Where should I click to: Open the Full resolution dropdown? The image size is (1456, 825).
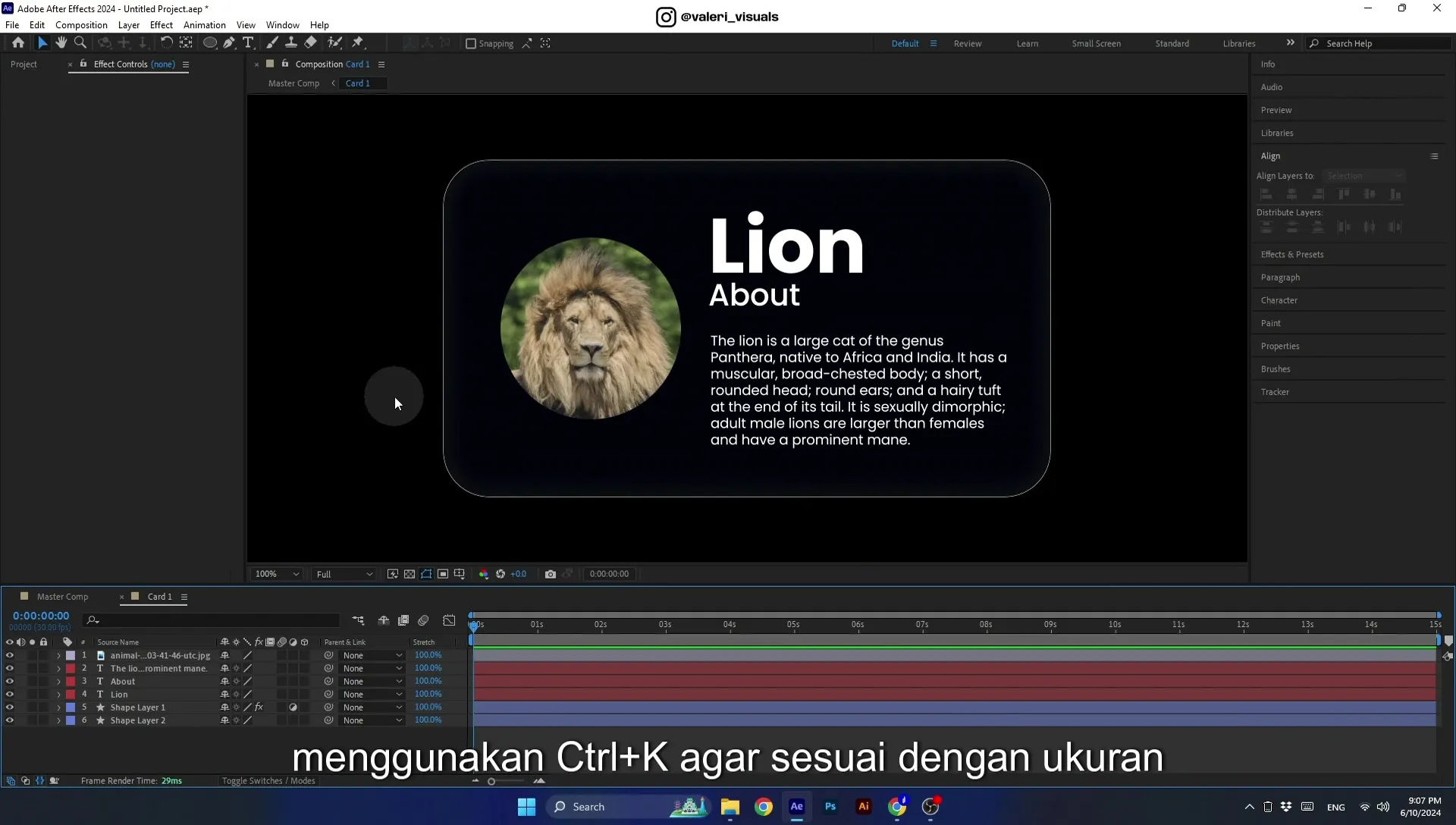point(344,574)
